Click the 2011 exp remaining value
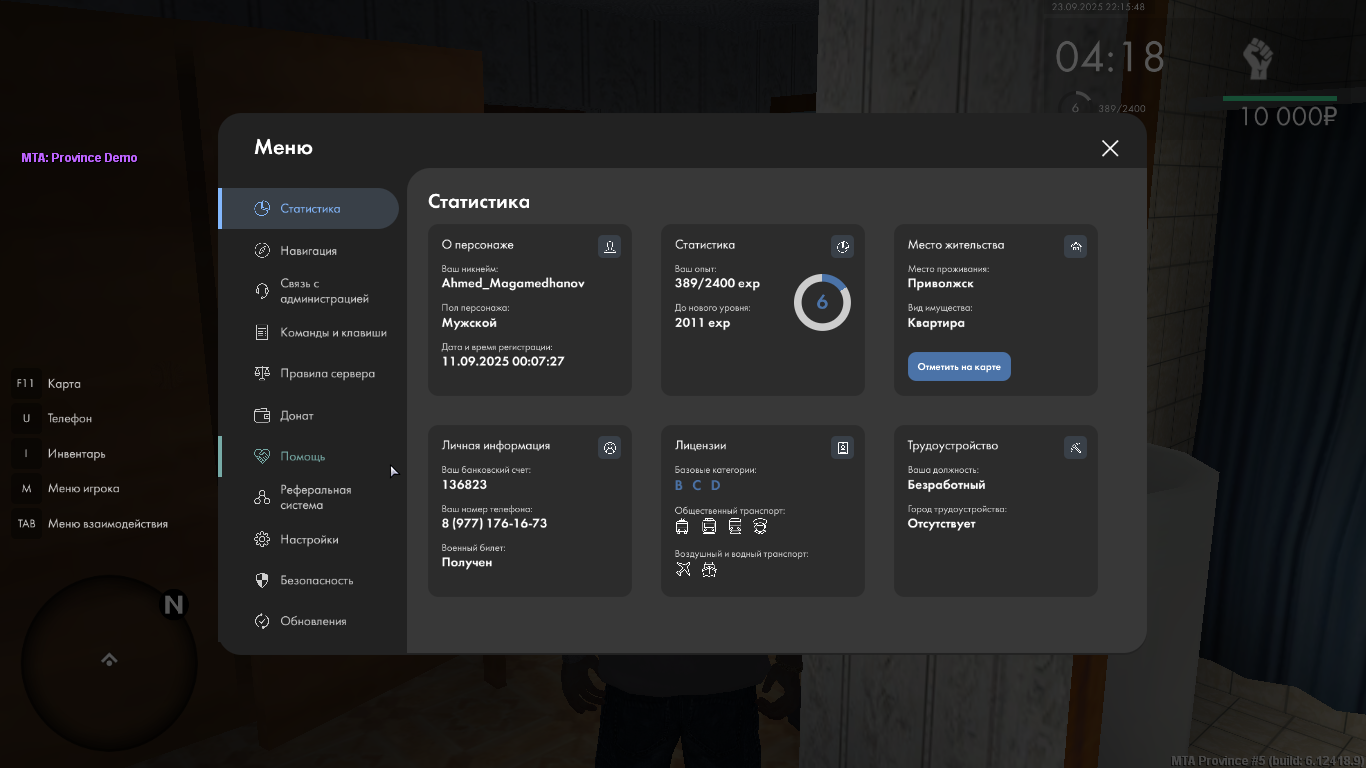1366x768 pixels. (x=702, y=322)
